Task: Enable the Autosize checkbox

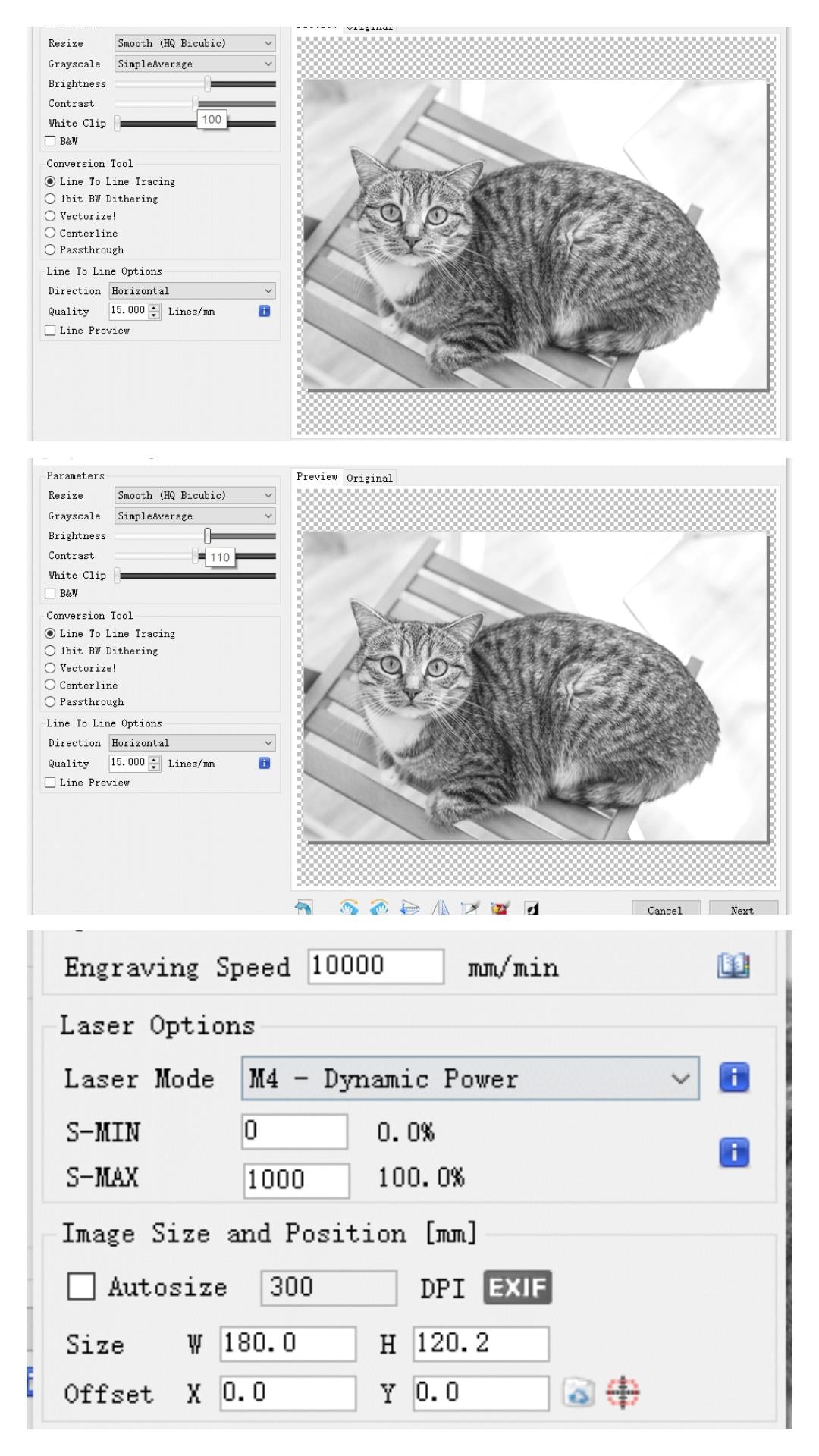Action: tap(82, 1287)
